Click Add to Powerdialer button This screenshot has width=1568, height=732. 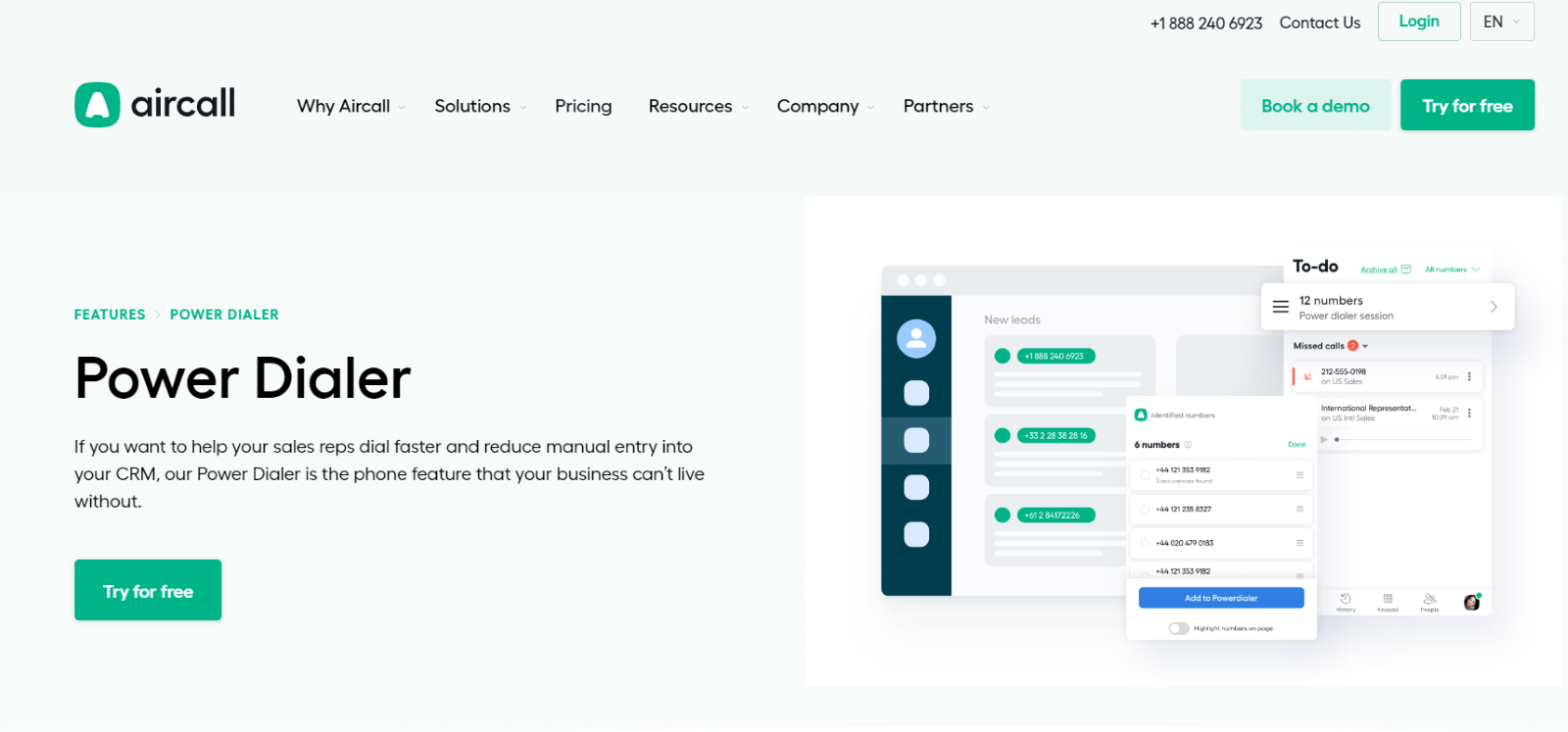pos(1221,598)
